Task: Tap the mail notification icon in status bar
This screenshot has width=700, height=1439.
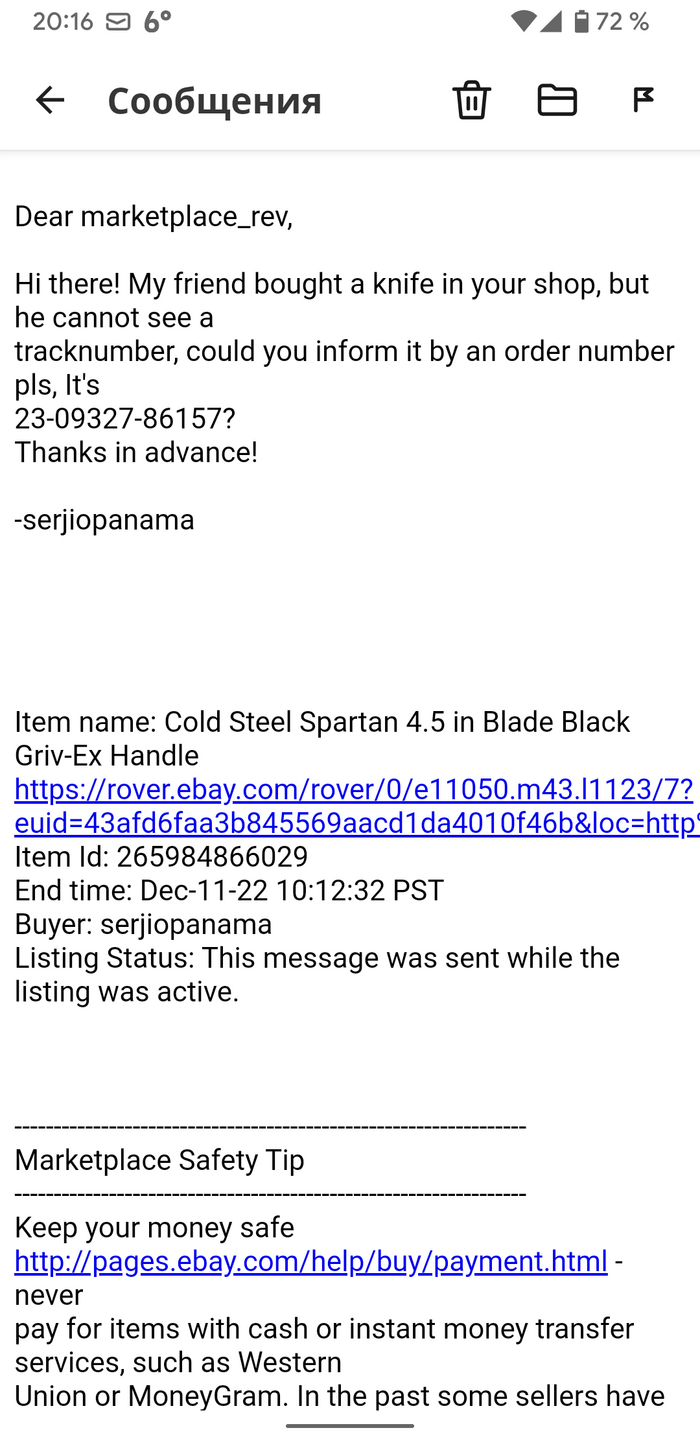Action: pyautogui.click(x=118, y=22)
